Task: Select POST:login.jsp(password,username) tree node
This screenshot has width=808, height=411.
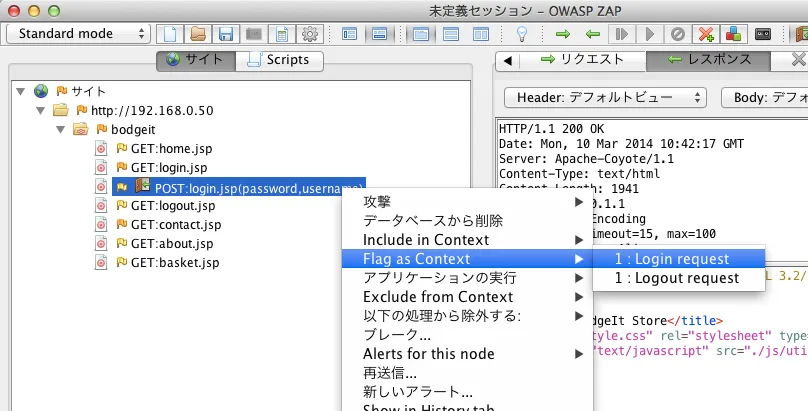Action: [x=239, y=187]
